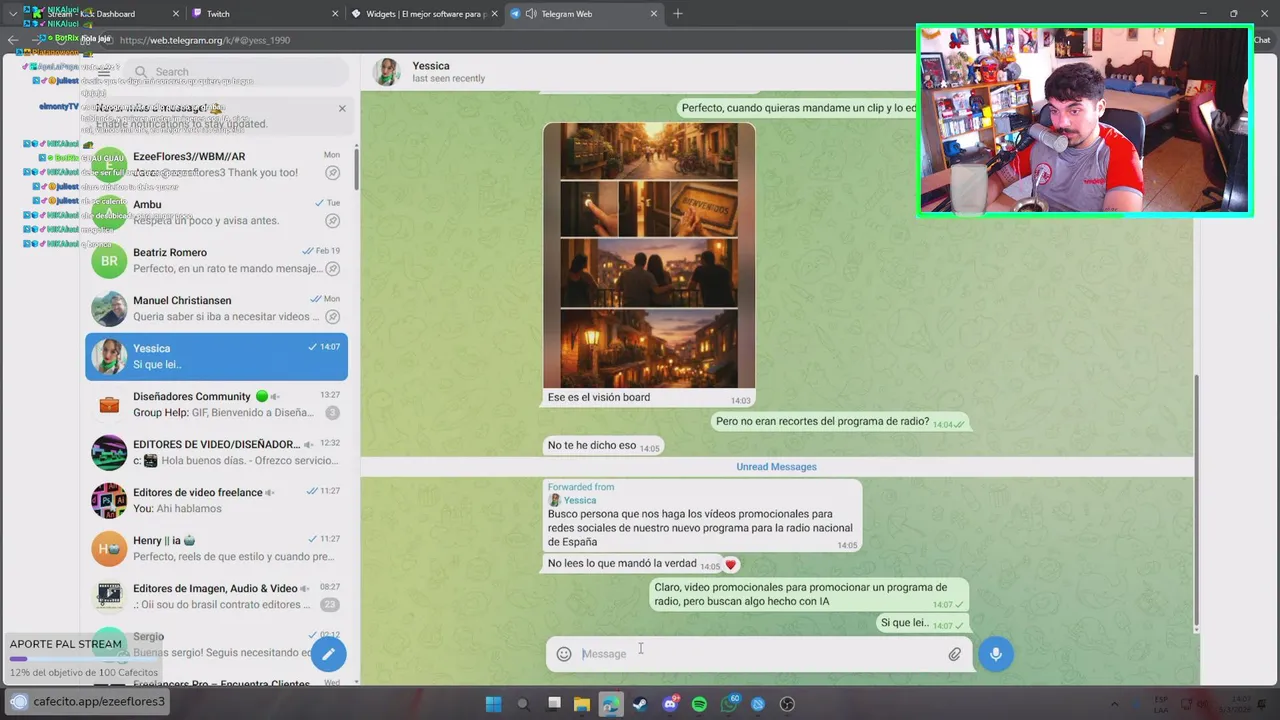Click 'No te he dicho eso' message
The width and height of the screenshot is (1280, 720).
point(603,446)
